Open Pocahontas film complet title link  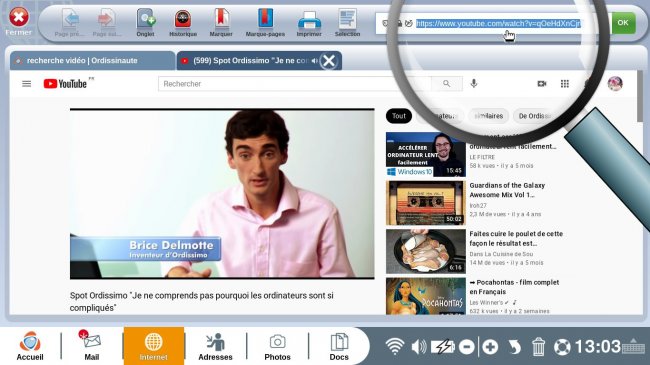click(x=514, y=287)
